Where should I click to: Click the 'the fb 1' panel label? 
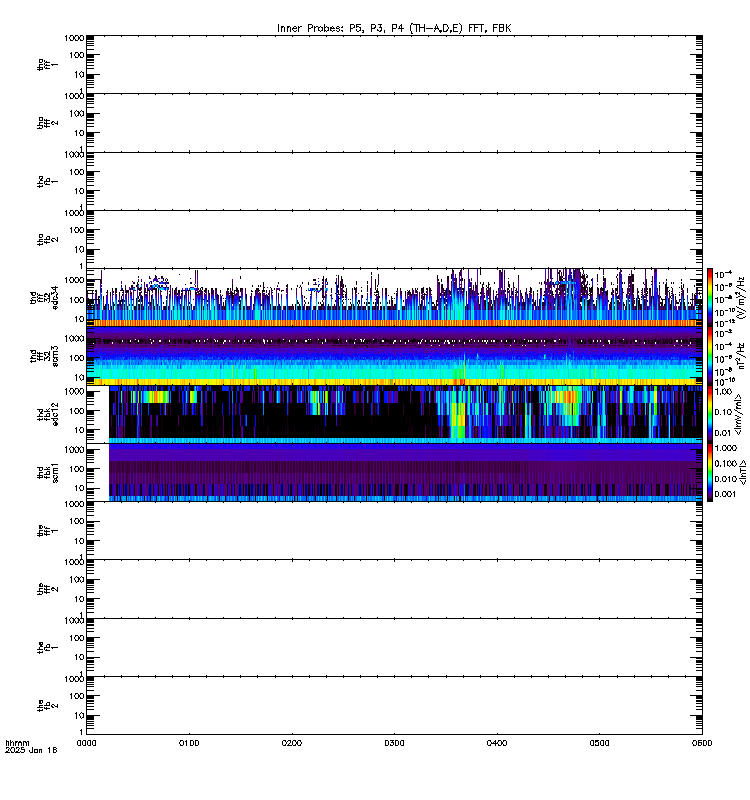pos(47,647)
